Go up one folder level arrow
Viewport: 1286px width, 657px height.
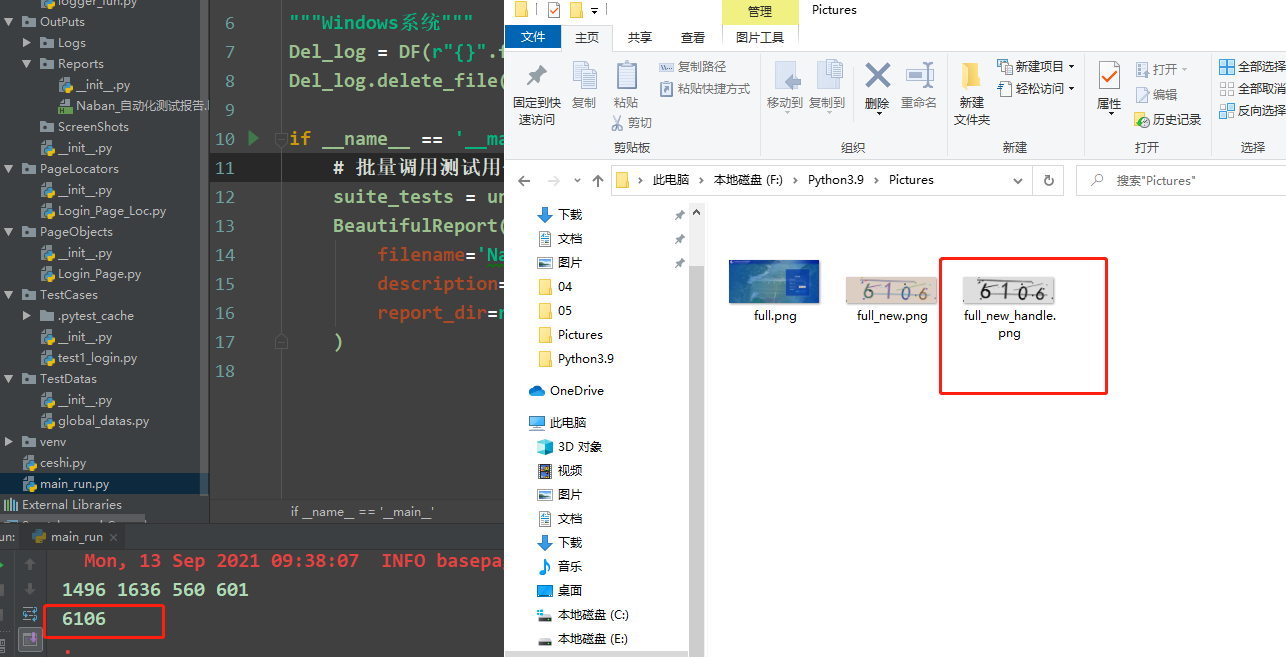click(x=598, y=181)
